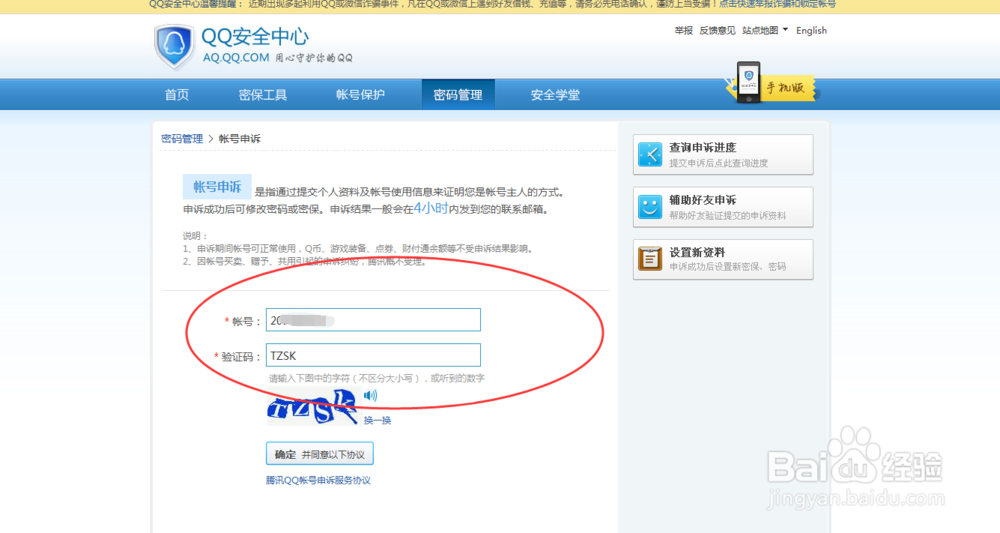Select the 密码管理 nav tab
Screen dimensions: 1000x533
point(458,95)
